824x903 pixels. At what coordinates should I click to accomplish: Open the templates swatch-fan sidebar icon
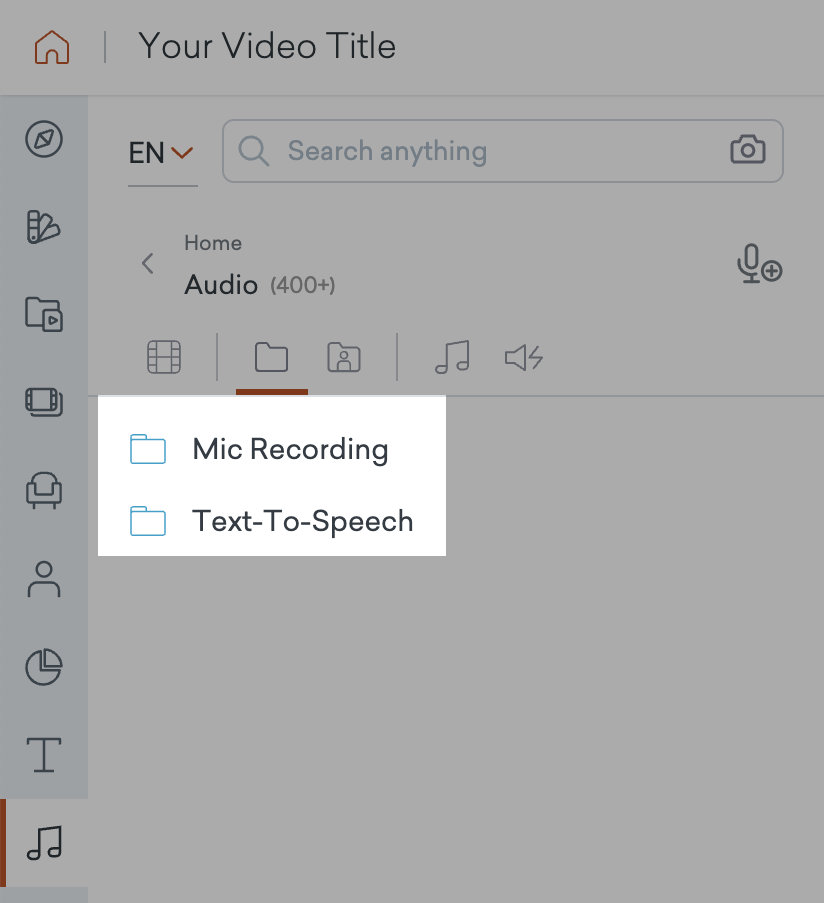coord(44,227)
